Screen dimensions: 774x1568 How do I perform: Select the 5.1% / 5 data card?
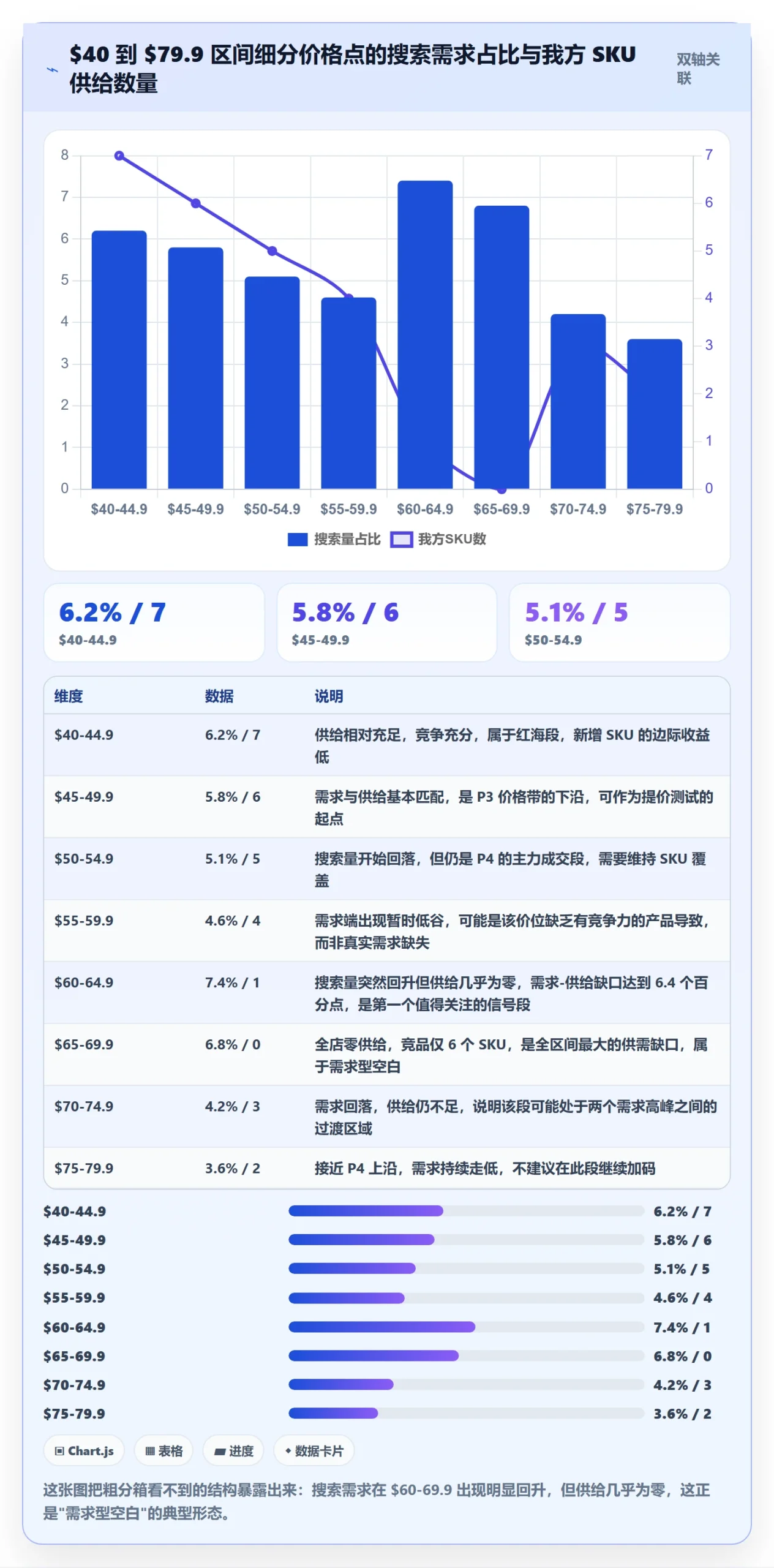(620, 622)
